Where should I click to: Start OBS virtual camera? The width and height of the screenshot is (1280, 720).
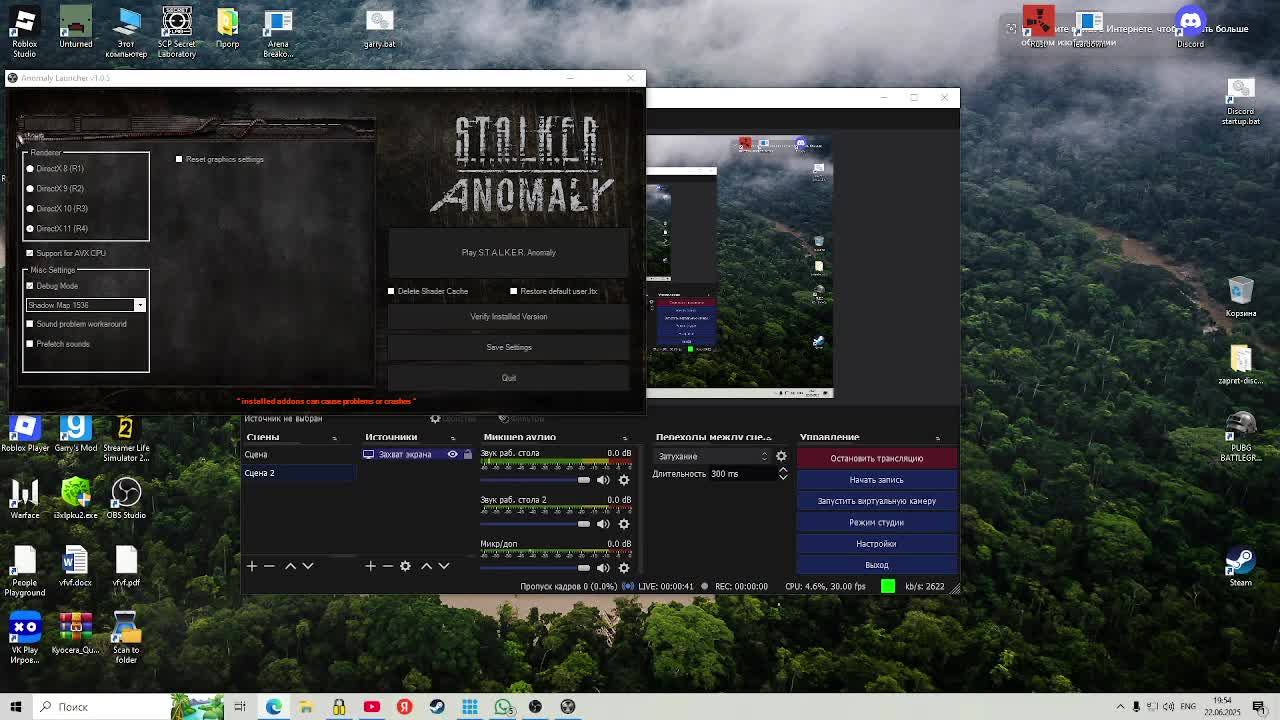(x=876, y=501)
